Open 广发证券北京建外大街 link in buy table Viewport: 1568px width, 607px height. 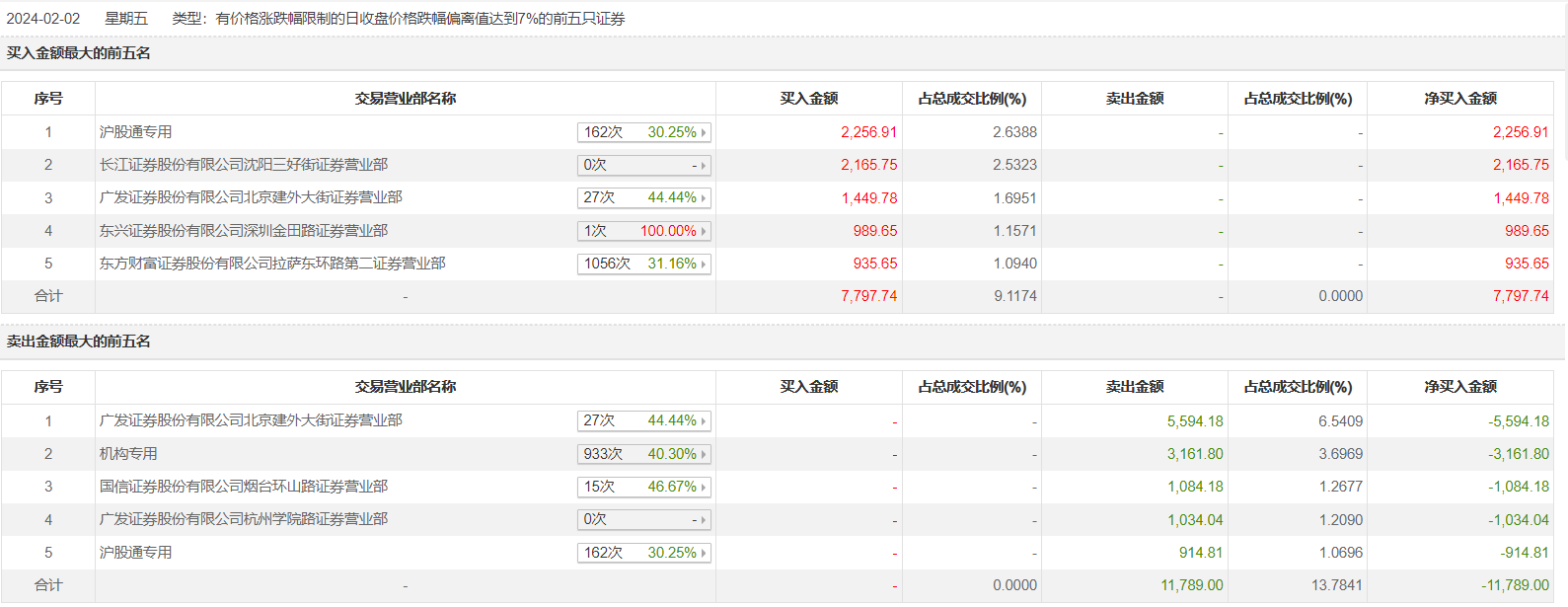(x=251, y=197)
